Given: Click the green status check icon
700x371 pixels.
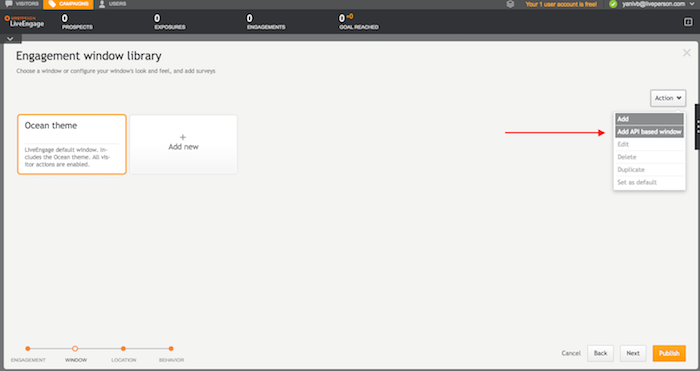Looking at the screenshot, I should [x=613, y=4].
